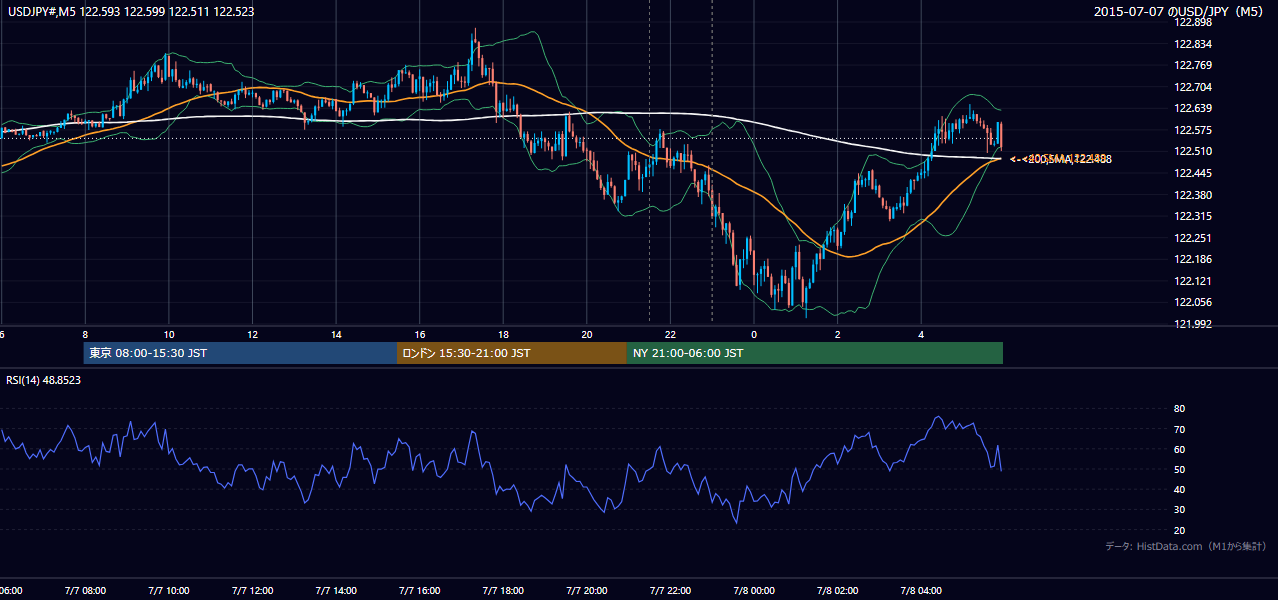Viewport: 1278px width, 600px height.
Task: Click the RSI scale value 60
Action: pos(1179,449)
